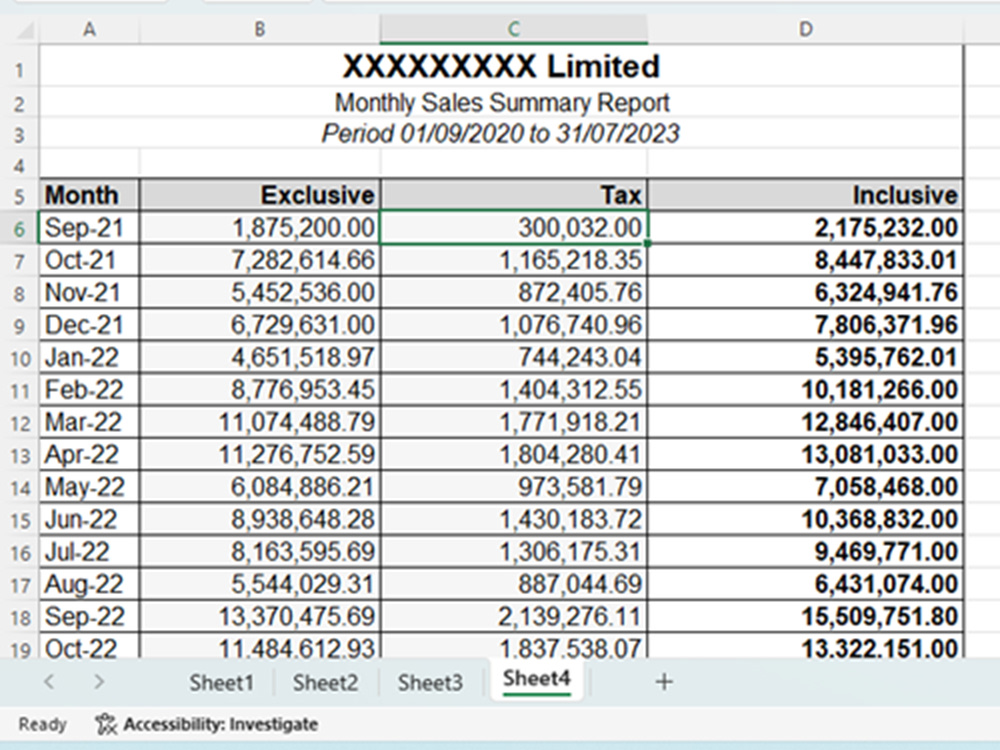Screen dimensions: 1000x750
Task: Select the Jun-22 month cell
Action: coord(89,520)
